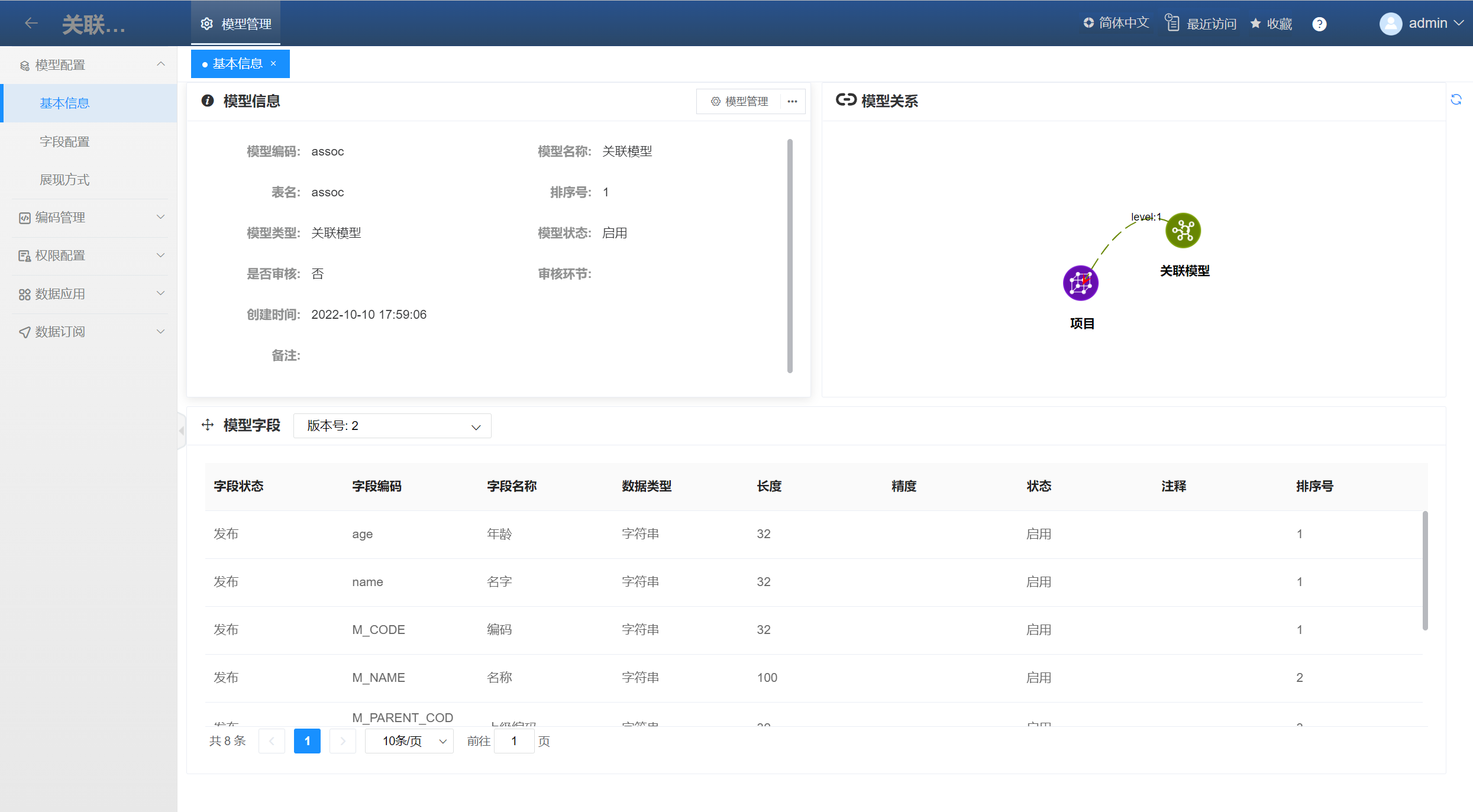Collapse the left sidebar handle
Screen dimensions: 1473x812
[x=182, y=431]
